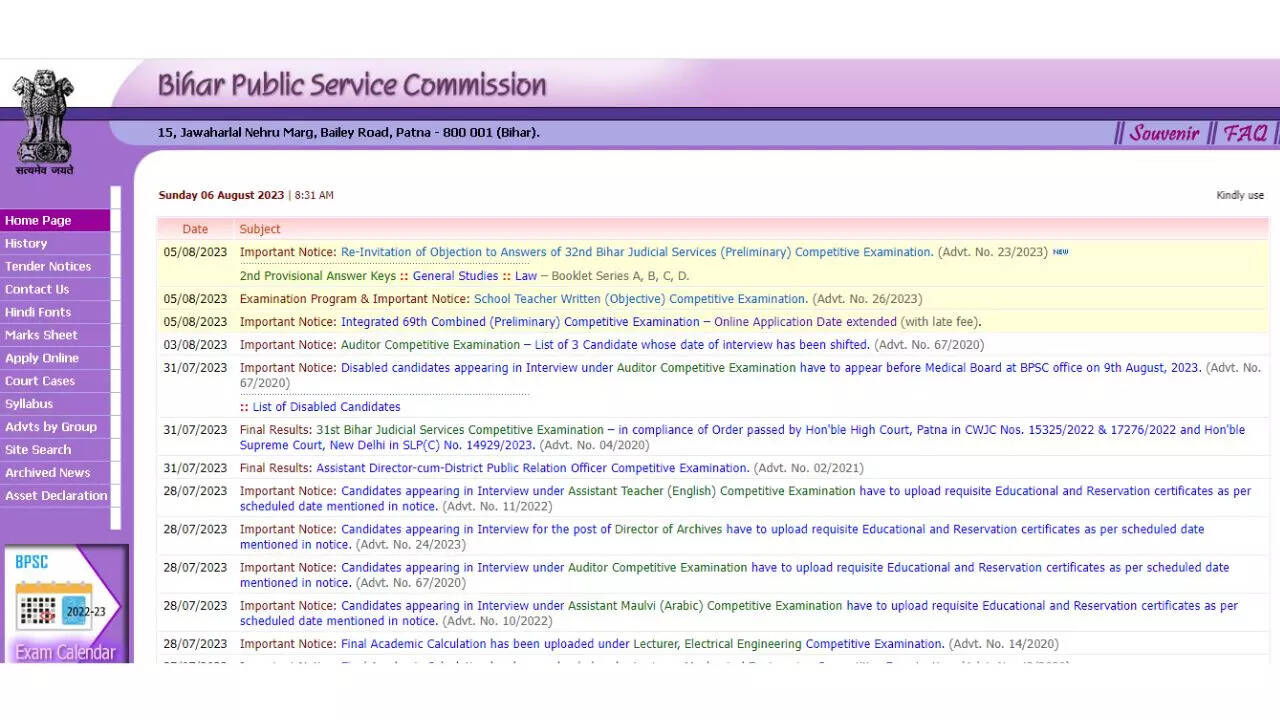Open List of Disabled Candidates link
Screen dimensions: 1280x720
(x=326, y=408)
